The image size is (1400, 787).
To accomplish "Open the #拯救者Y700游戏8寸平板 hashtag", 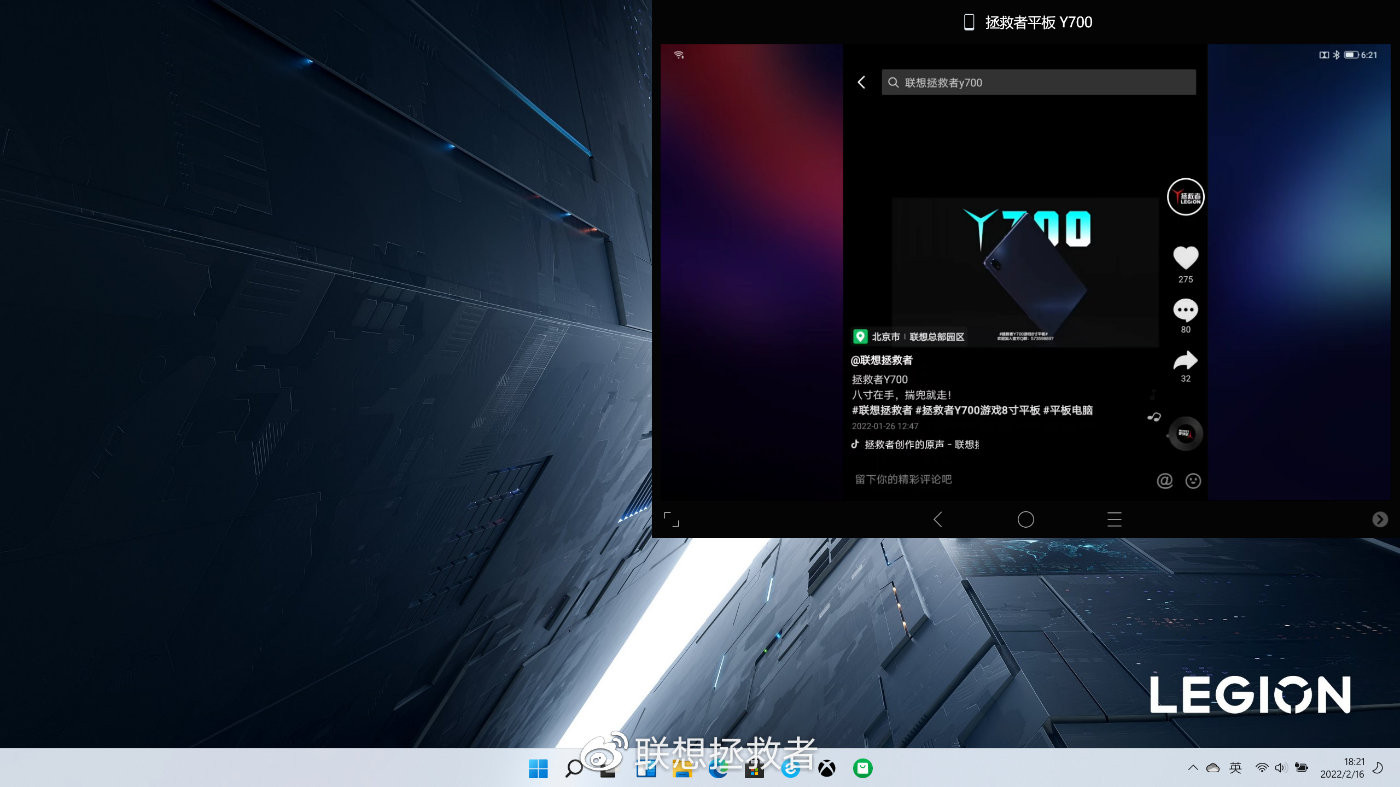I will click(x=978, y=410).
